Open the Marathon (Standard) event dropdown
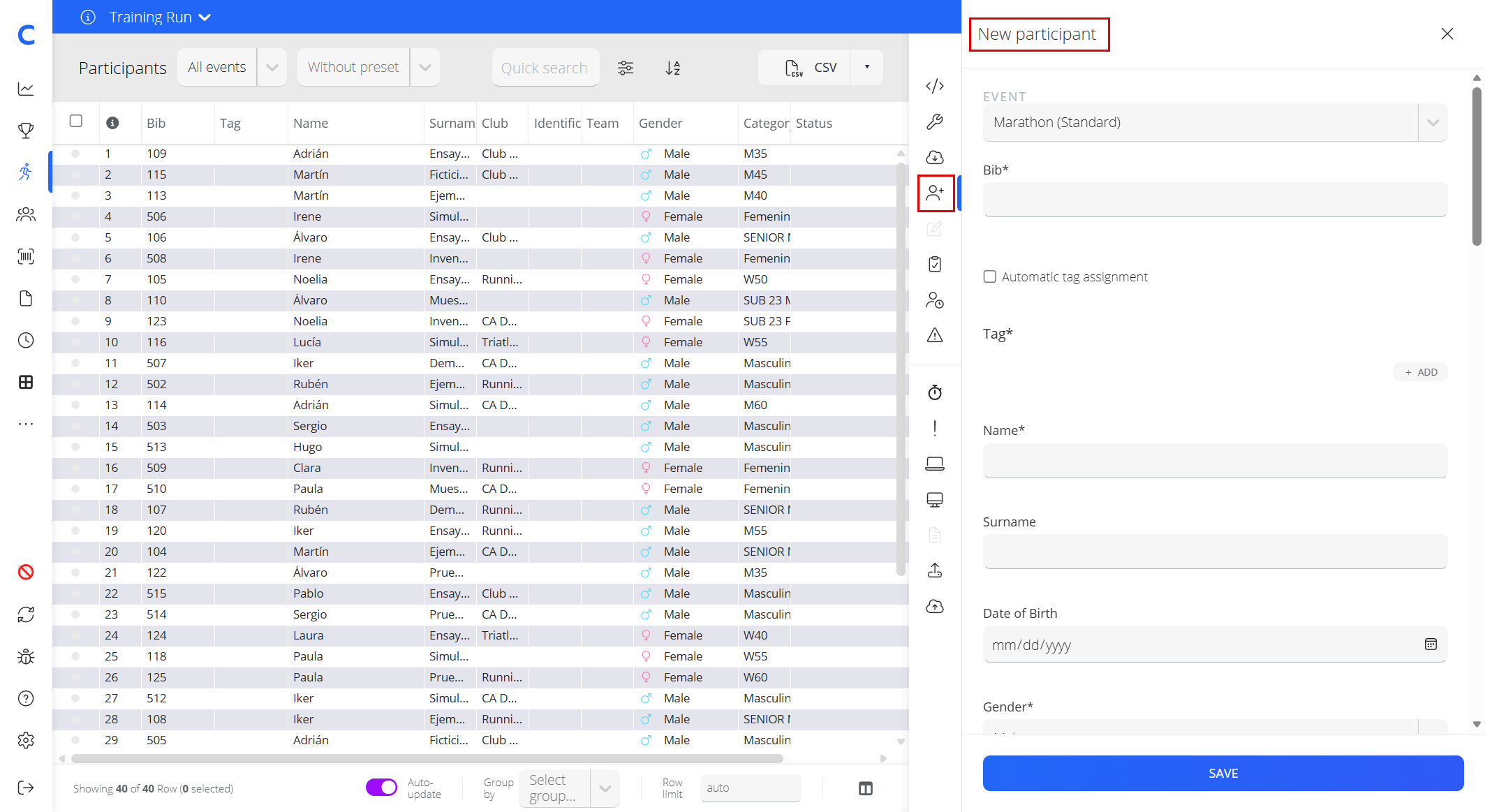This screenshot has height=812, width=1485. pos(1215,122)
